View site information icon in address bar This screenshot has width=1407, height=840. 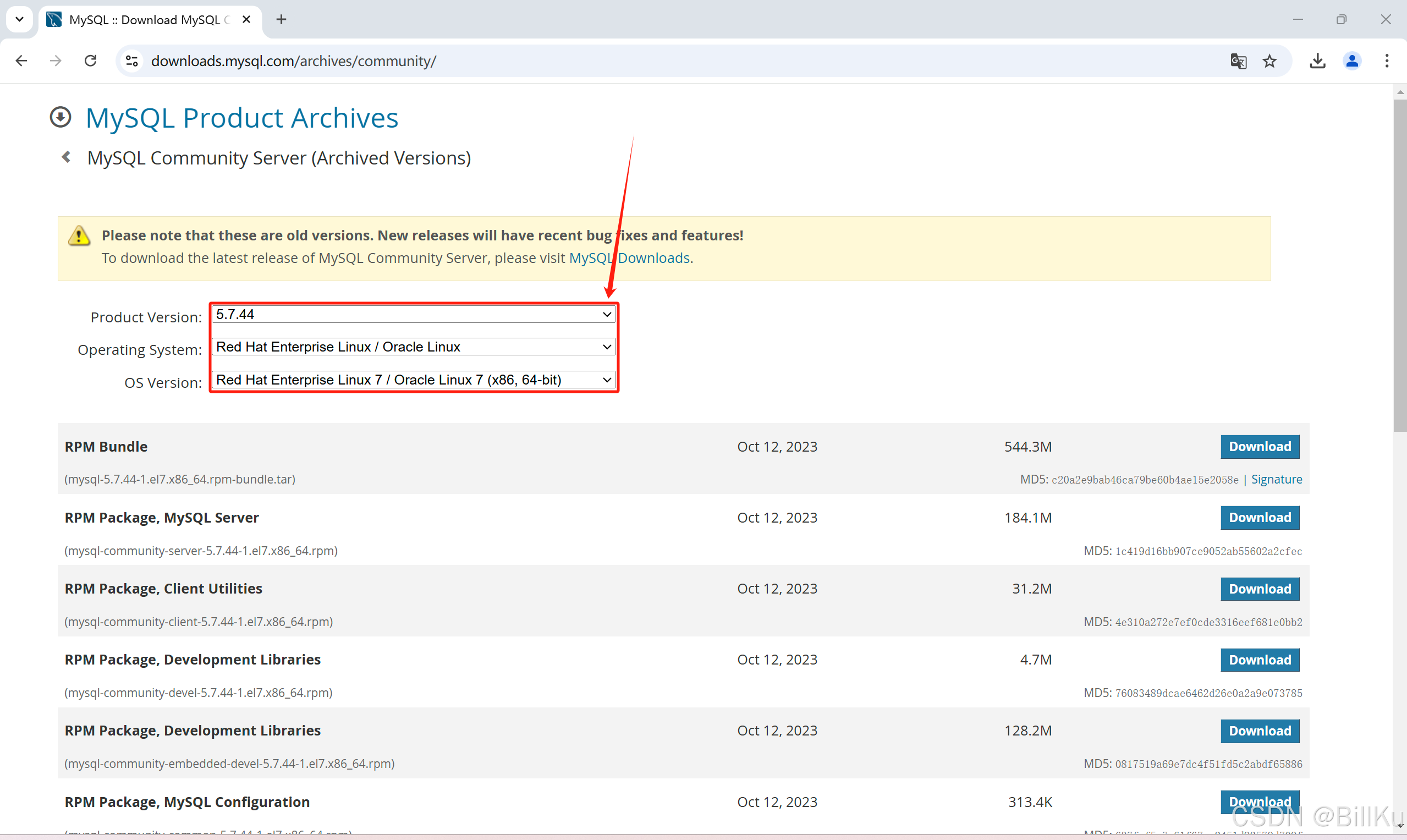pos(132,61)
